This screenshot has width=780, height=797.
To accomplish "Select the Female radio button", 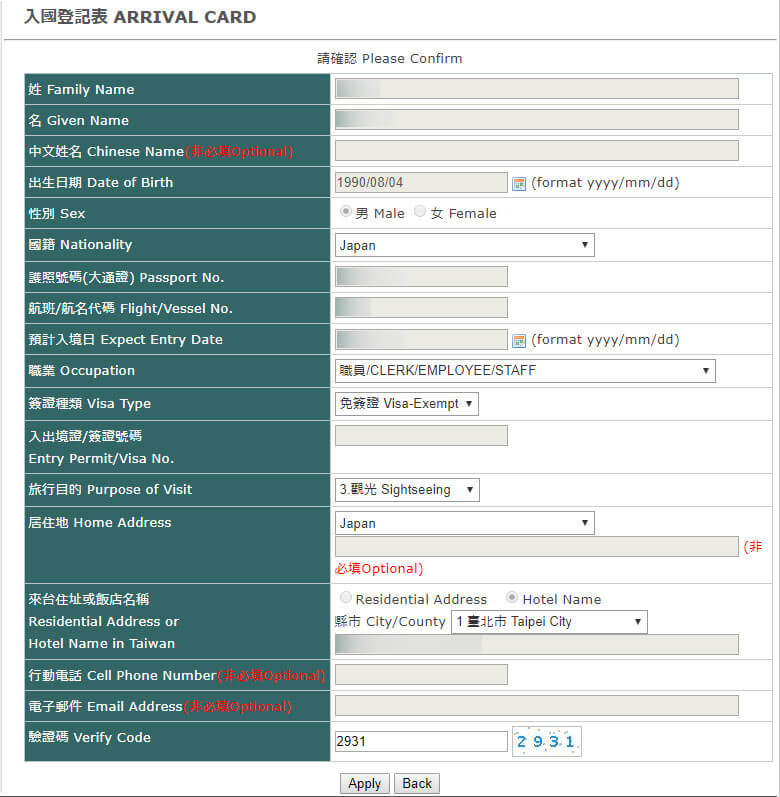I will [420, 211].
